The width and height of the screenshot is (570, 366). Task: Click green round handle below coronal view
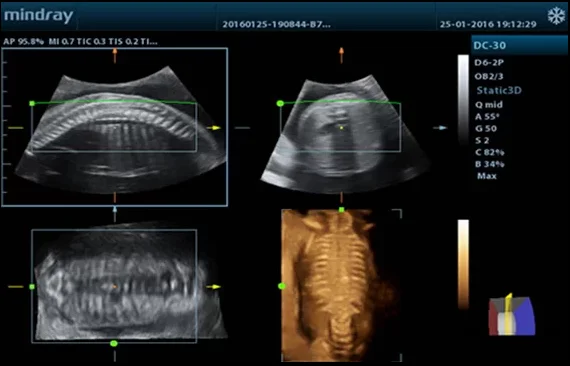(114, 343)
